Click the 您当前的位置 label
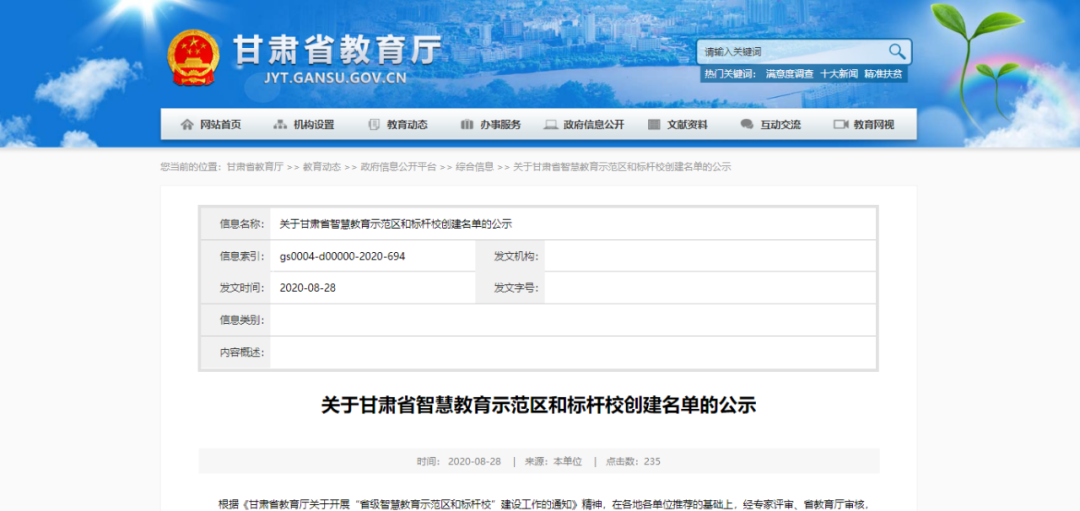1080x511 pixels. coord(191,167)
